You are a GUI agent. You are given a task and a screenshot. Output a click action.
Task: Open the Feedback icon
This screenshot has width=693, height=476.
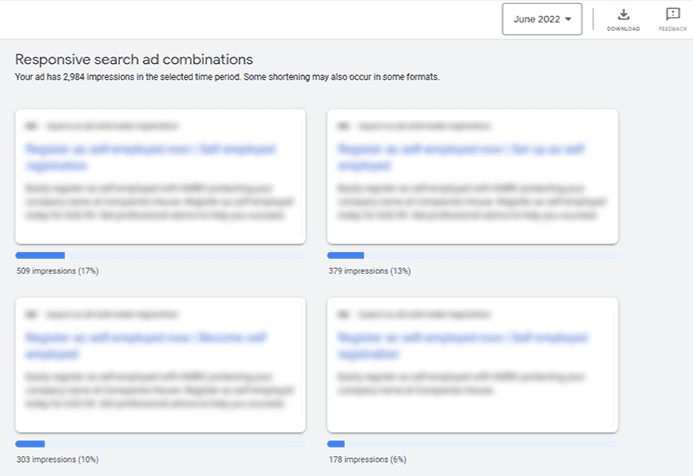click(x=672, y=15)
